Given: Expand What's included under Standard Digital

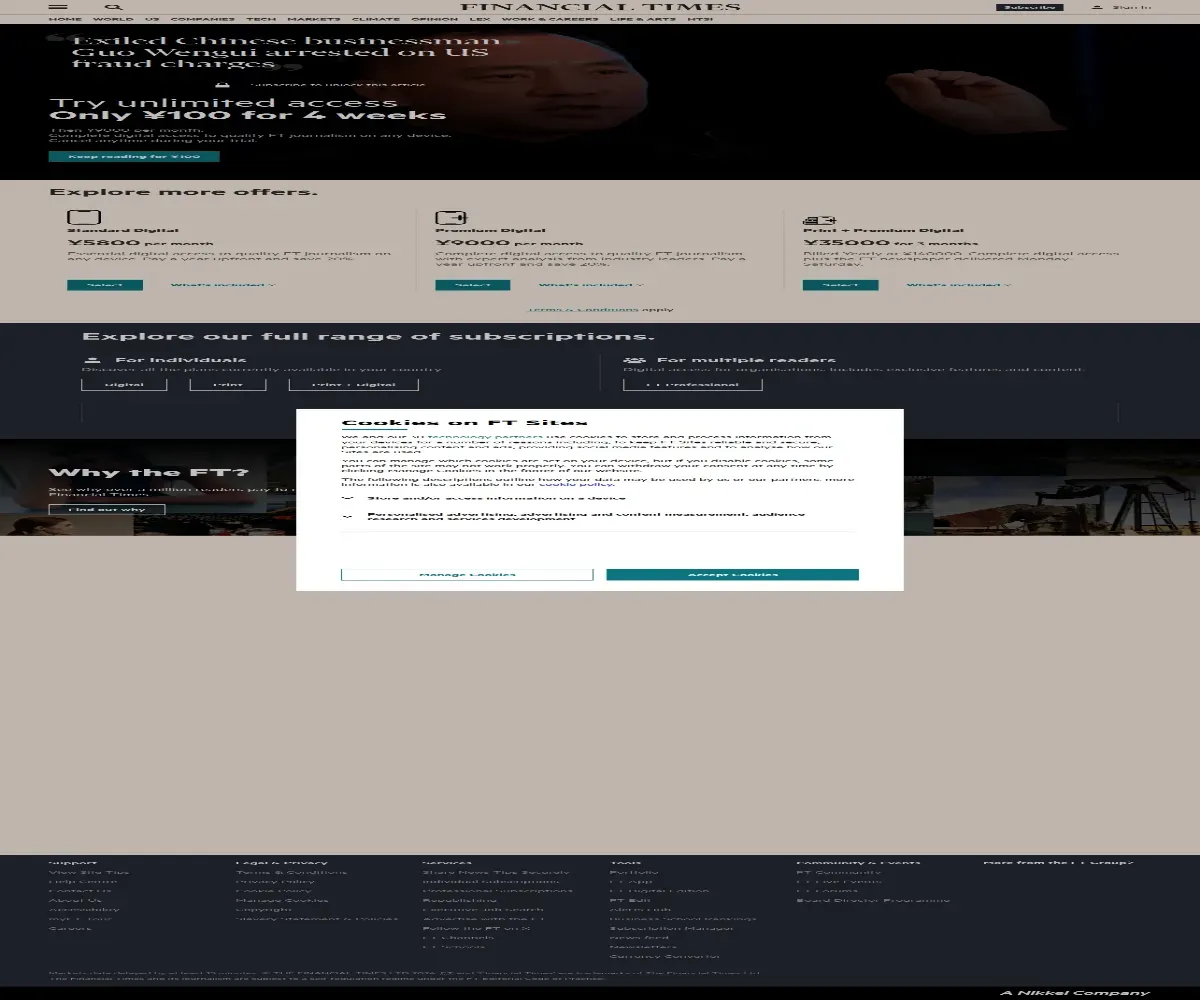Looking at the screenshot, I should tap(222, 285).
